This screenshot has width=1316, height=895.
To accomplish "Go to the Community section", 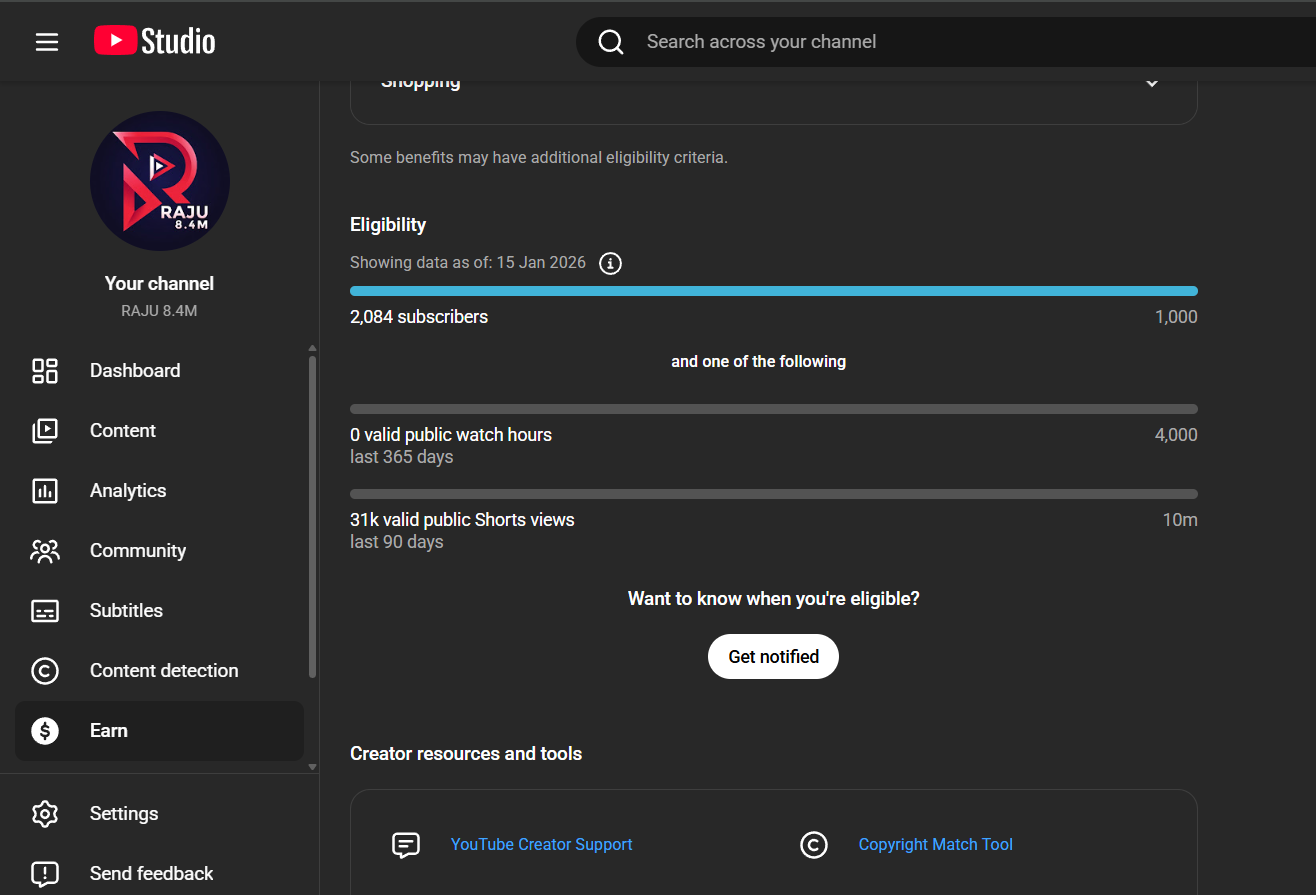I will pos(138,551).
